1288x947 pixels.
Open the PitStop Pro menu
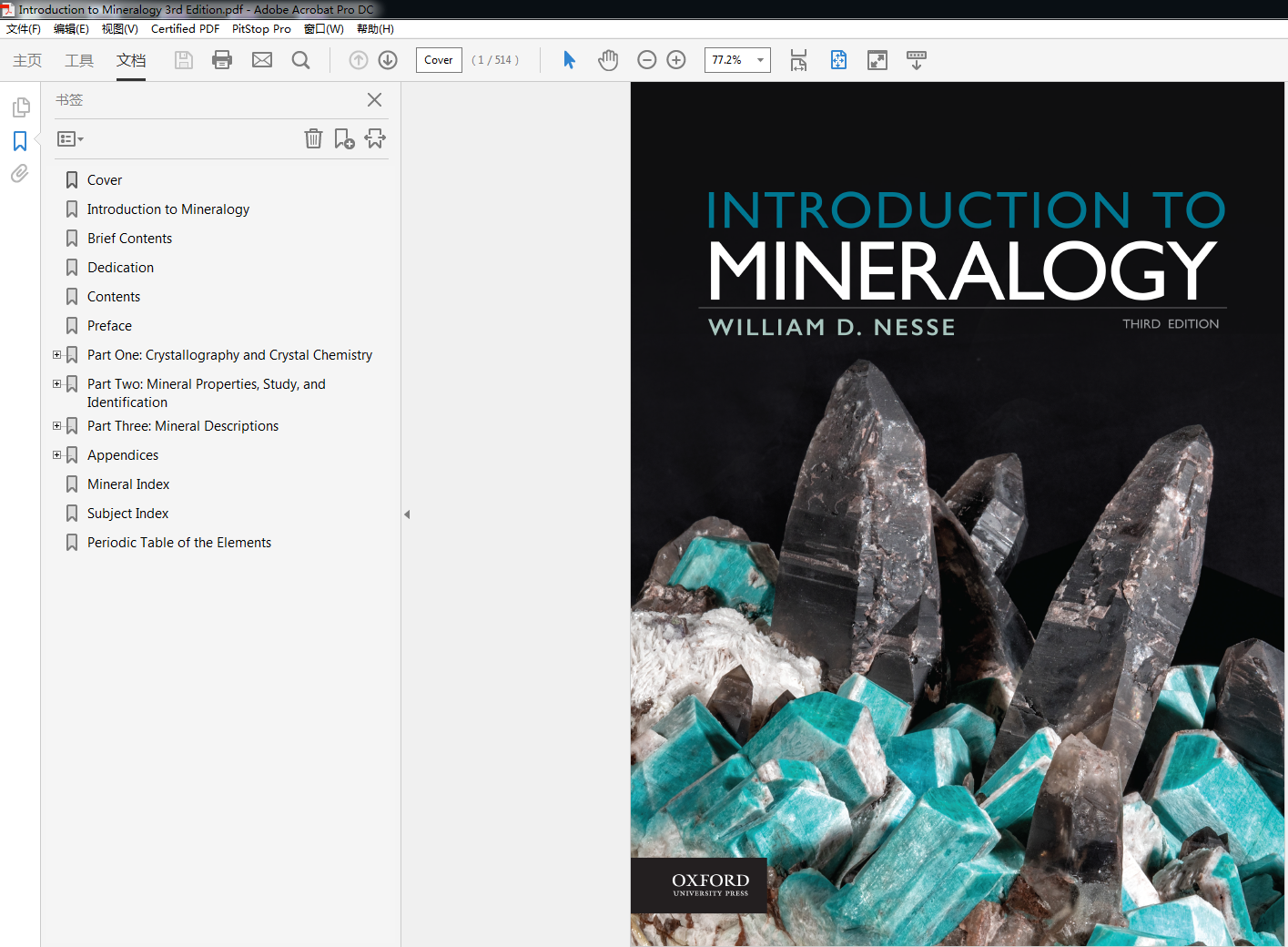(x=261, y=29)
